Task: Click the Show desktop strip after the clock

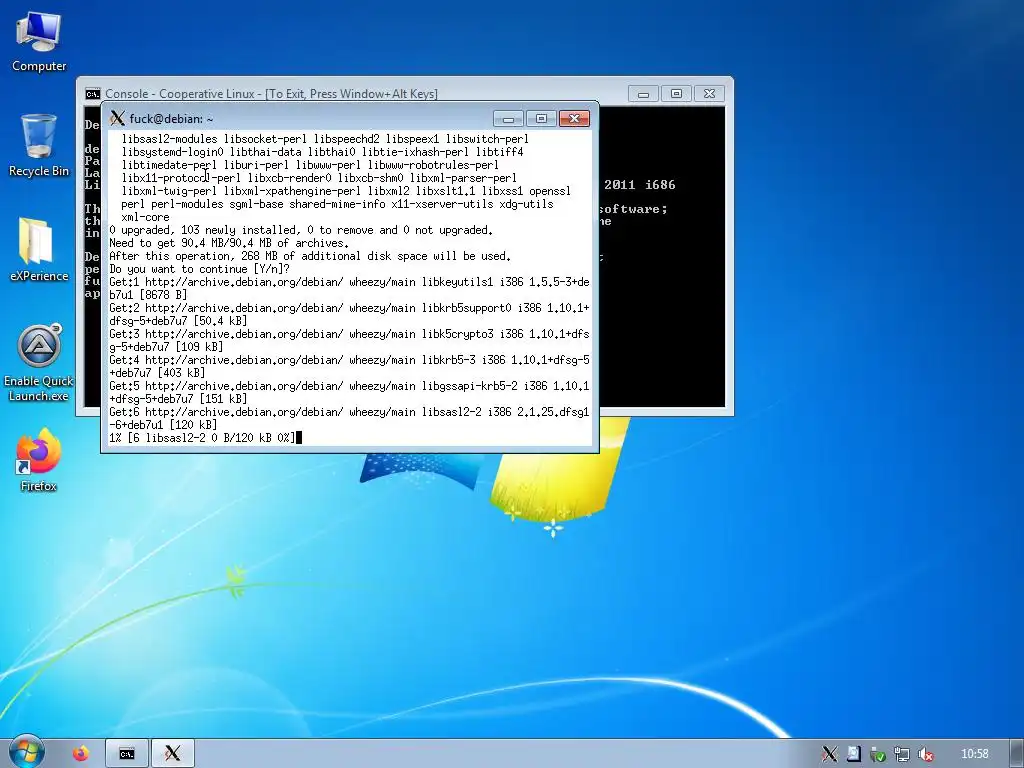Action: coord(1019,754)
